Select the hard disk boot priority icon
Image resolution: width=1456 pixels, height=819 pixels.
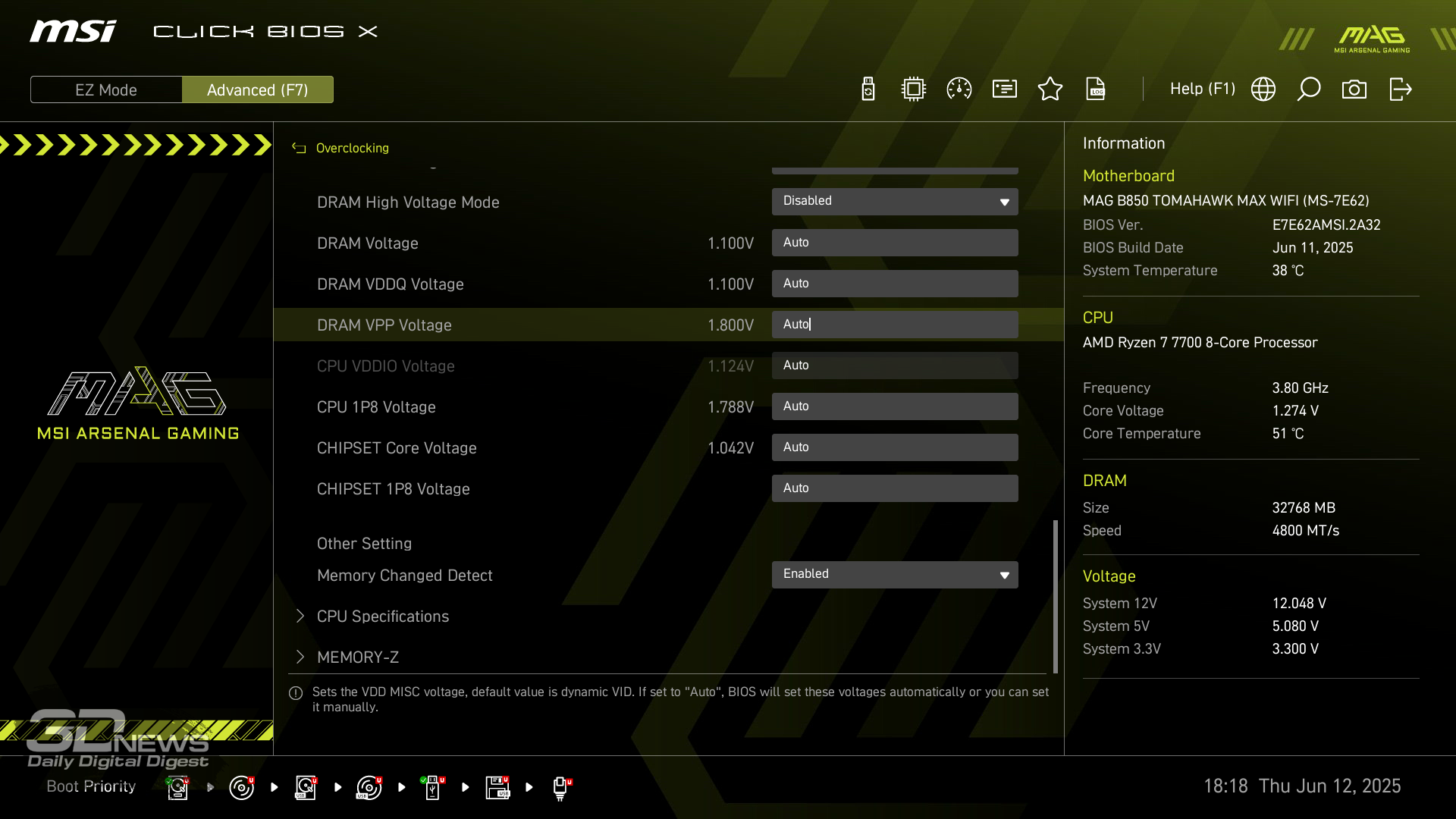tap(177, 788)
